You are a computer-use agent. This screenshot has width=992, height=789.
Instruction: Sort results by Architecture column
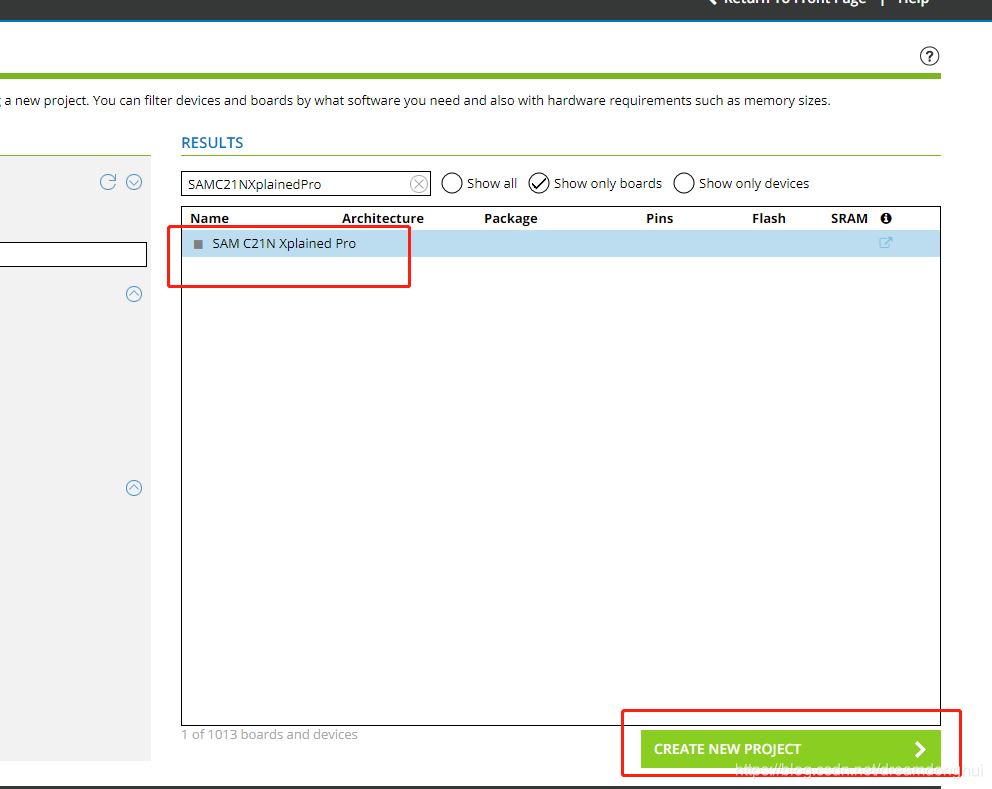[x=383, y=218]
